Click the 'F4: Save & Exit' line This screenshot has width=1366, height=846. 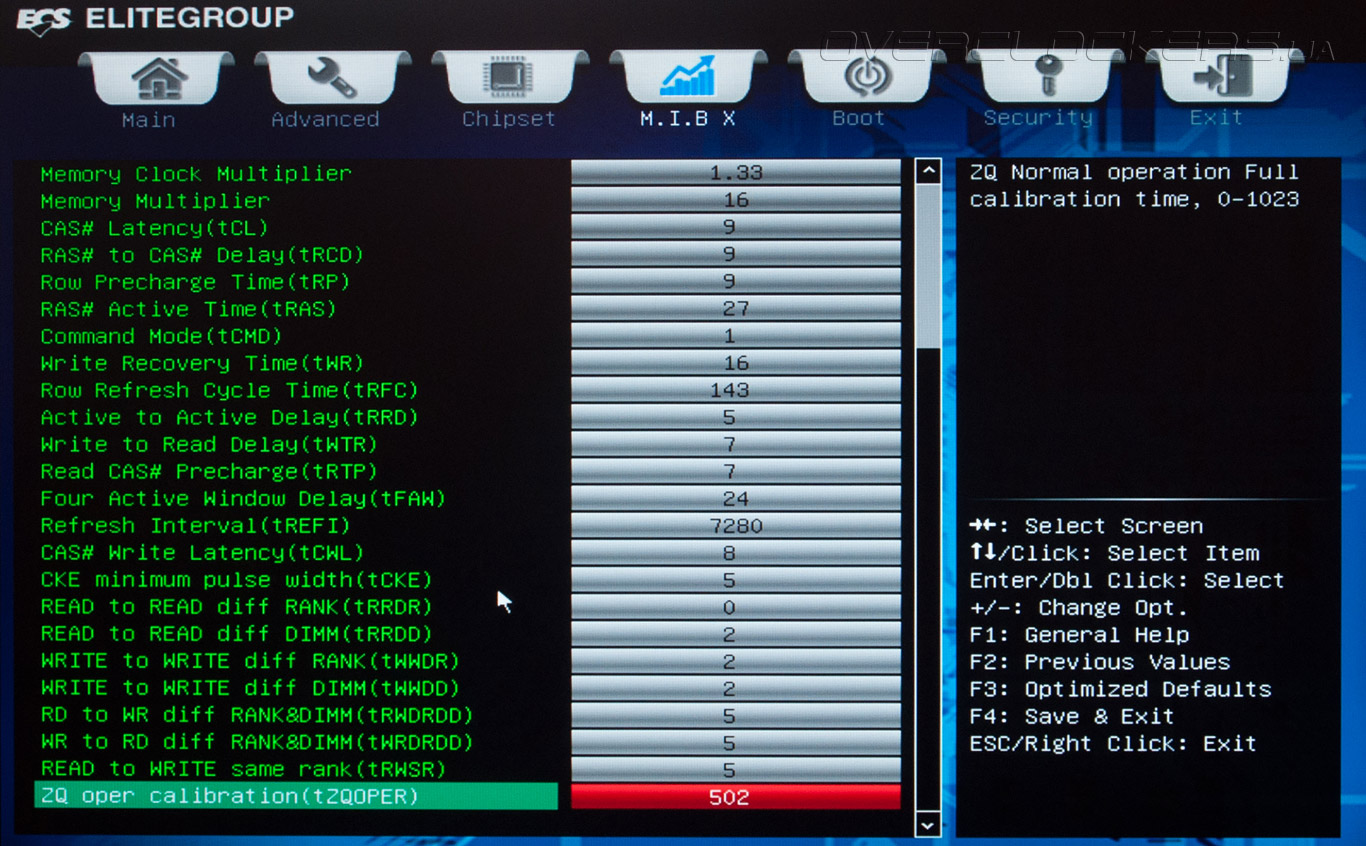[1072, 716]
